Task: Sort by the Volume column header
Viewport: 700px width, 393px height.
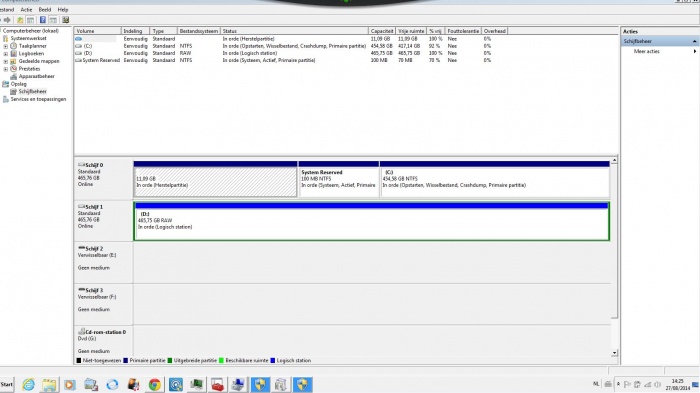Action: coord(98,31)
